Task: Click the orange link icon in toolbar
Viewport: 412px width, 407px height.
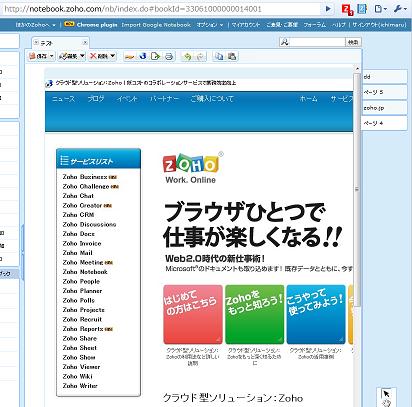Action: click(x=129, y=57)
